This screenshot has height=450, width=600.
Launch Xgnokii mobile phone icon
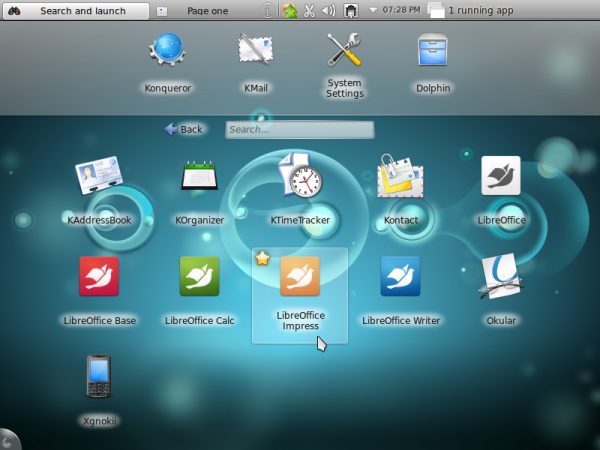point(99,376)
